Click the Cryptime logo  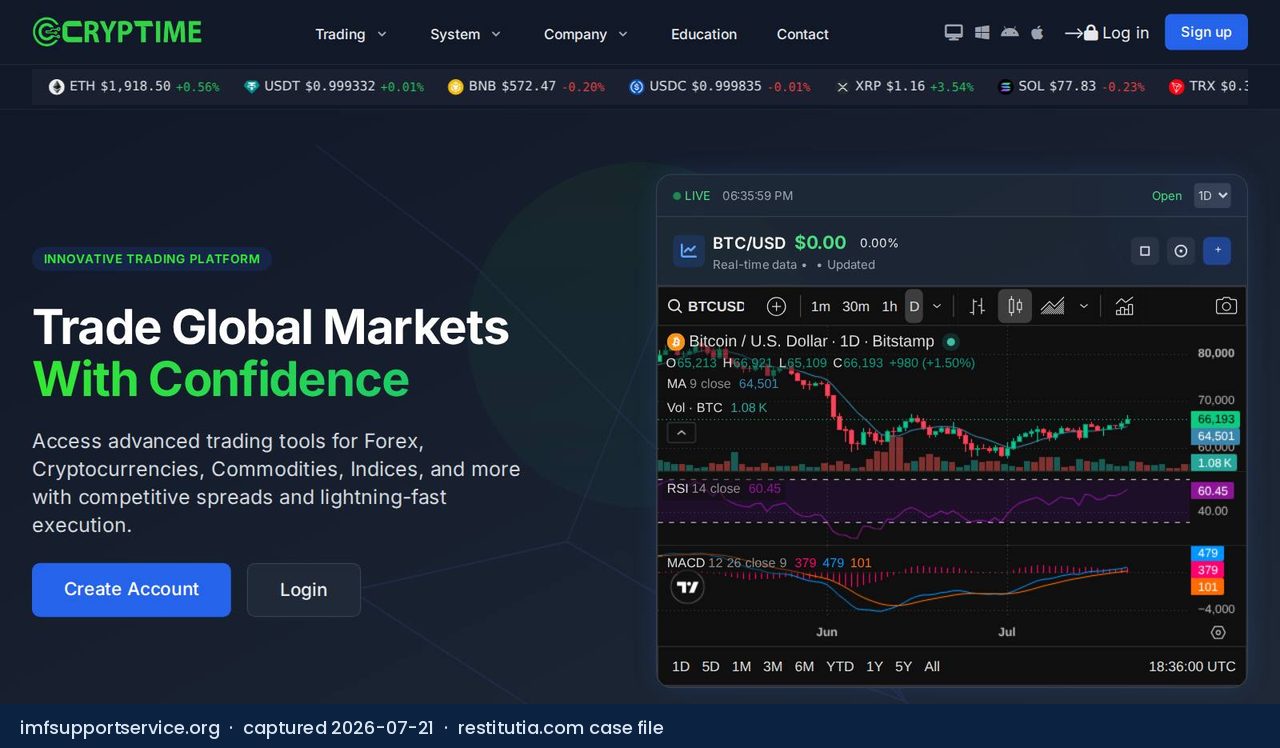coord(117,32)
